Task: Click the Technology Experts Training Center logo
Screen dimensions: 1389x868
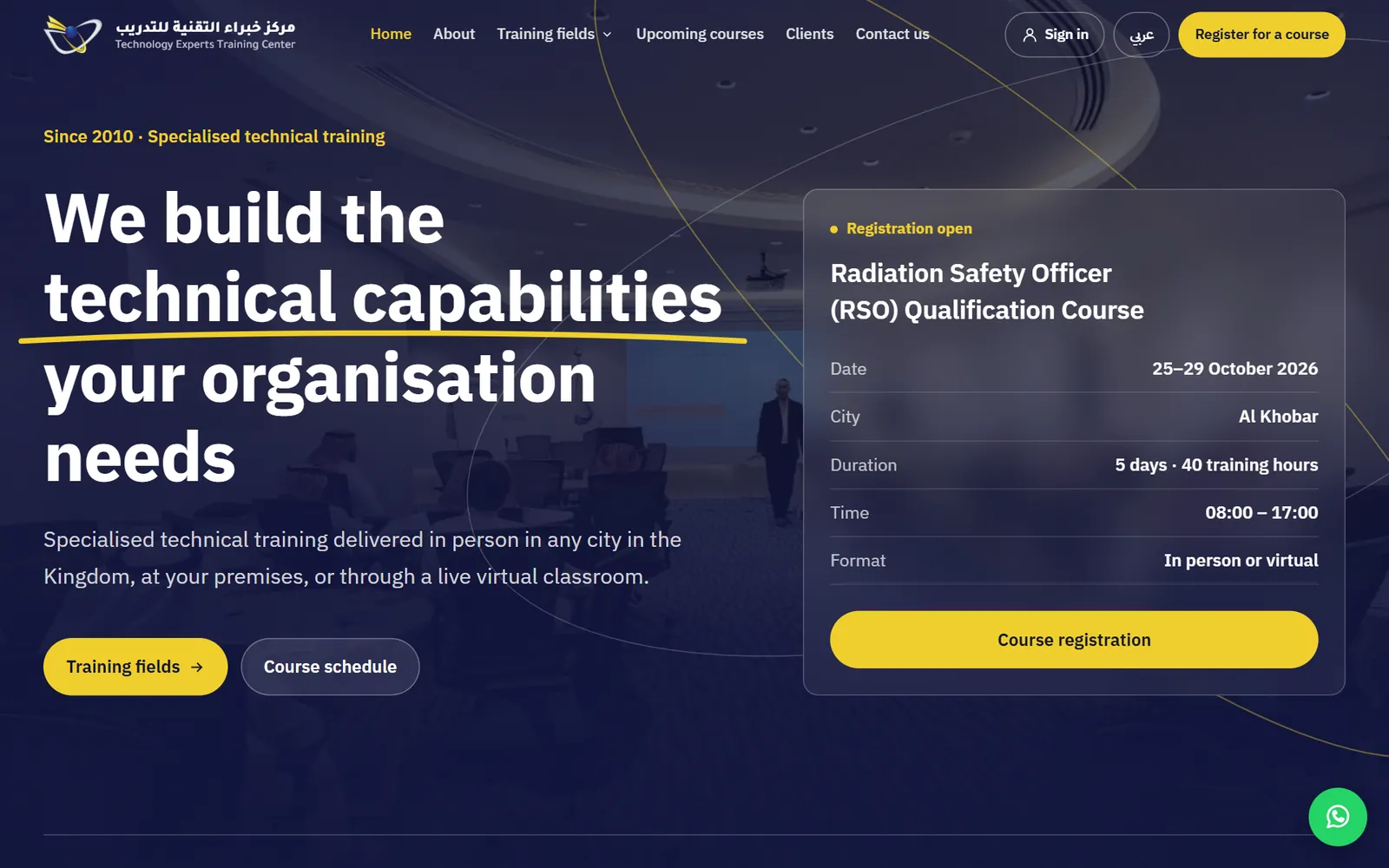Action: 169,35
